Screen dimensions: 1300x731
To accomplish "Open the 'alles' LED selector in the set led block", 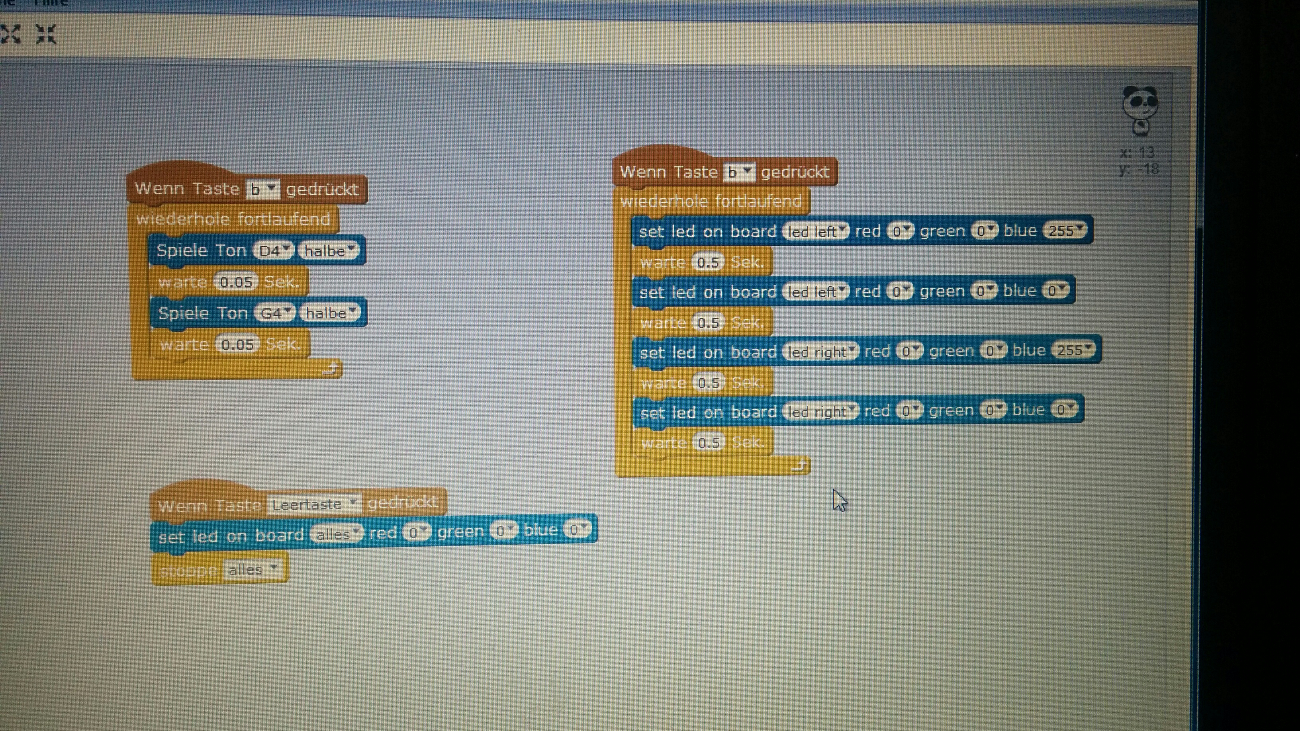I will pyautogui.click(x=337, y=535).
